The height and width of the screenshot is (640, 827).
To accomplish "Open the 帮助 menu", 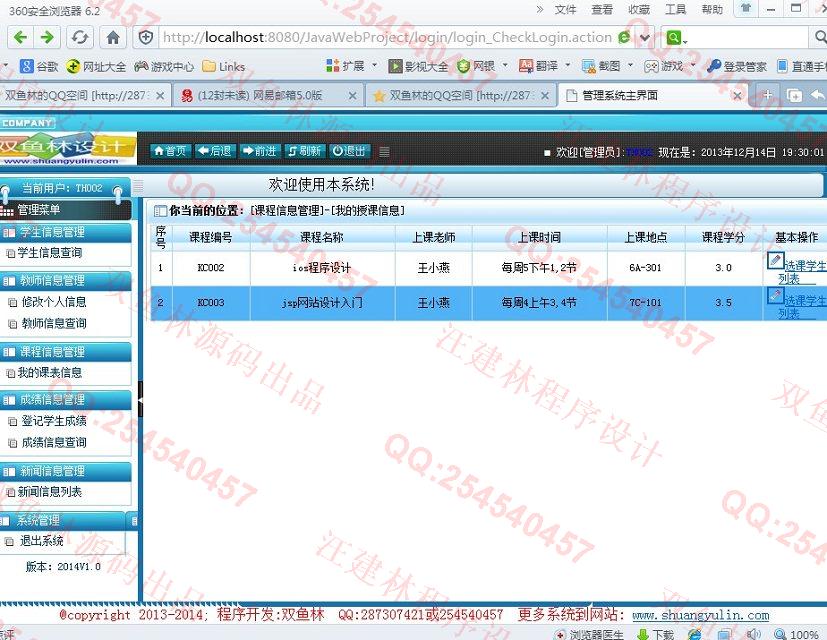I will tap(711, 9).
